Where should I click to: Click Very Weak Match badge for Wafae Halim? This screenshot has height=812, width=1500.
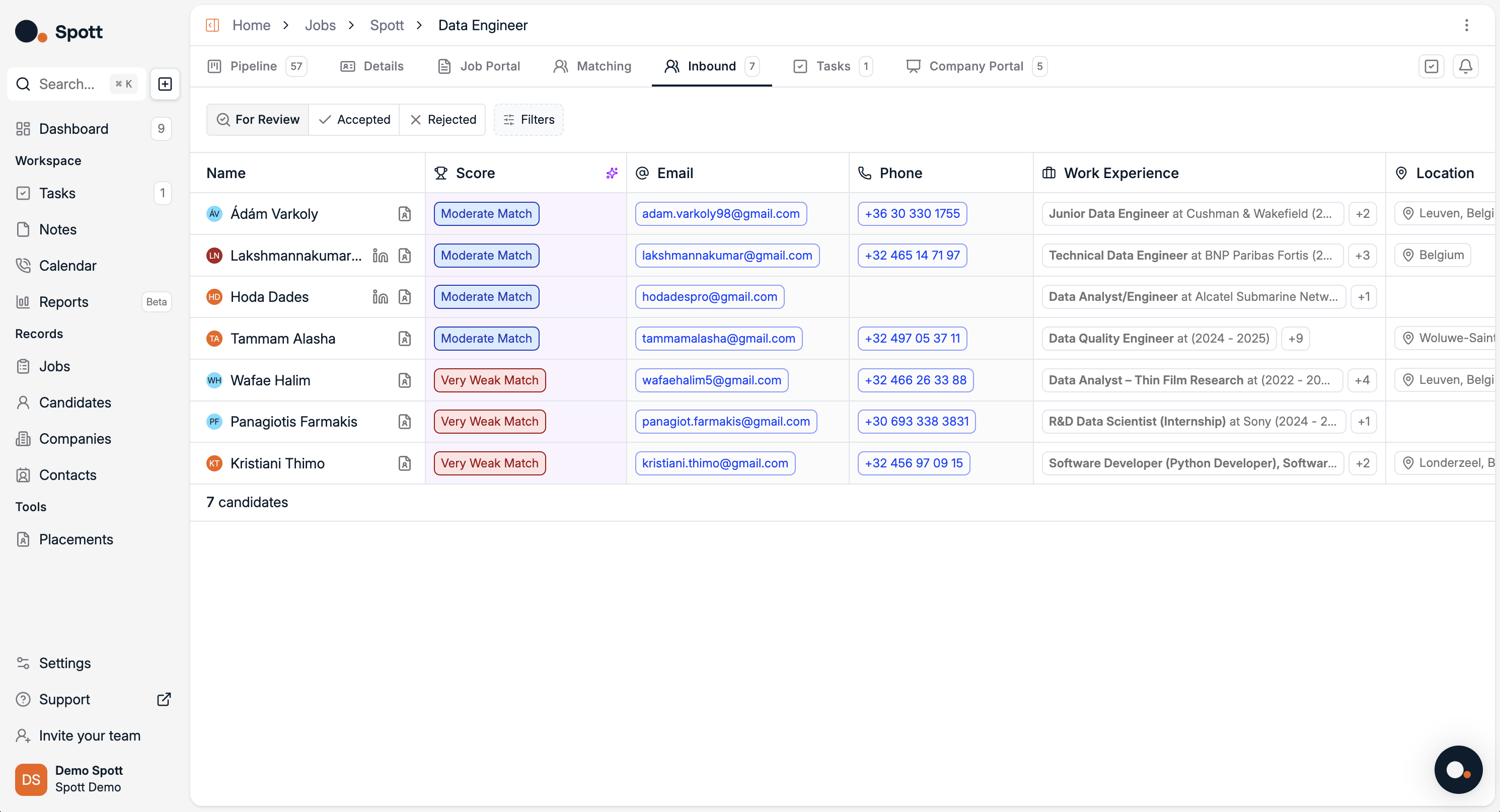[490, 380]
